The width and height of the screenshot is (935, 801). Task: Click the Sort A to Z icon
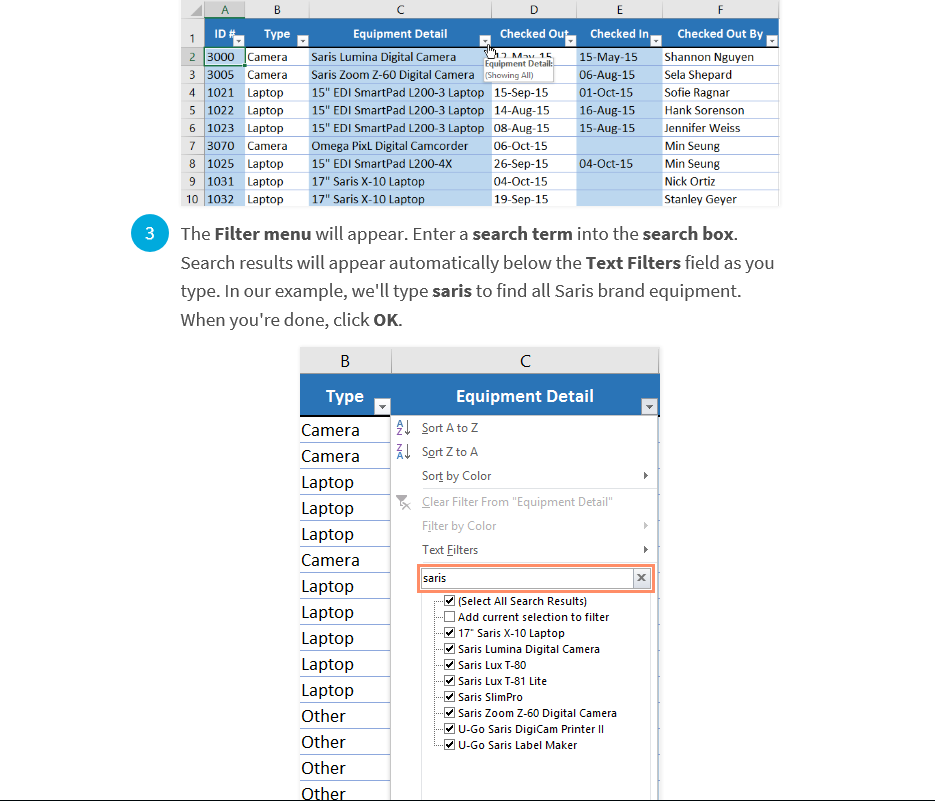403,428
